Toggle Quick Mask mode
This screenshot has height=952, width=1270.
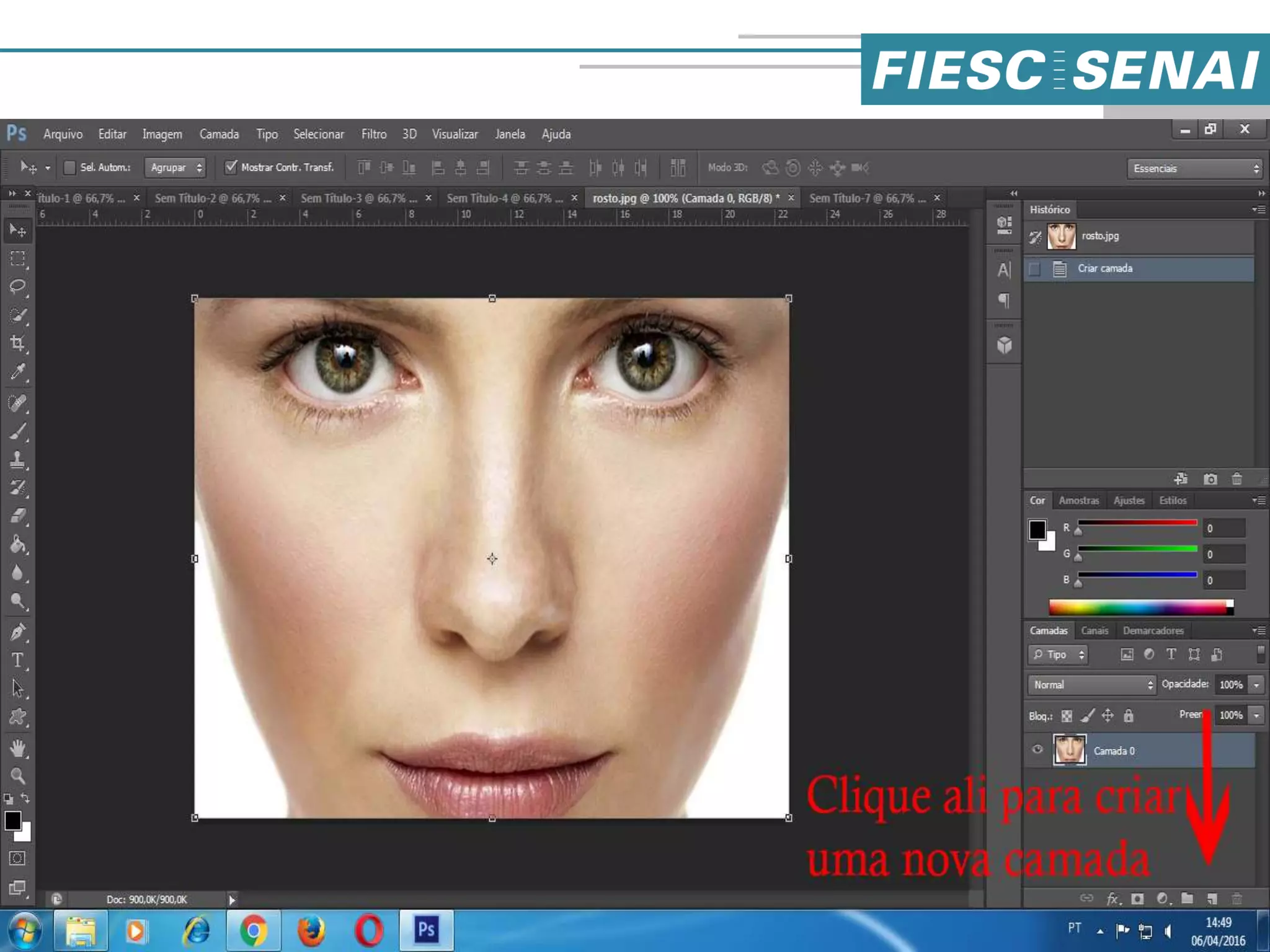click(17, 858)
